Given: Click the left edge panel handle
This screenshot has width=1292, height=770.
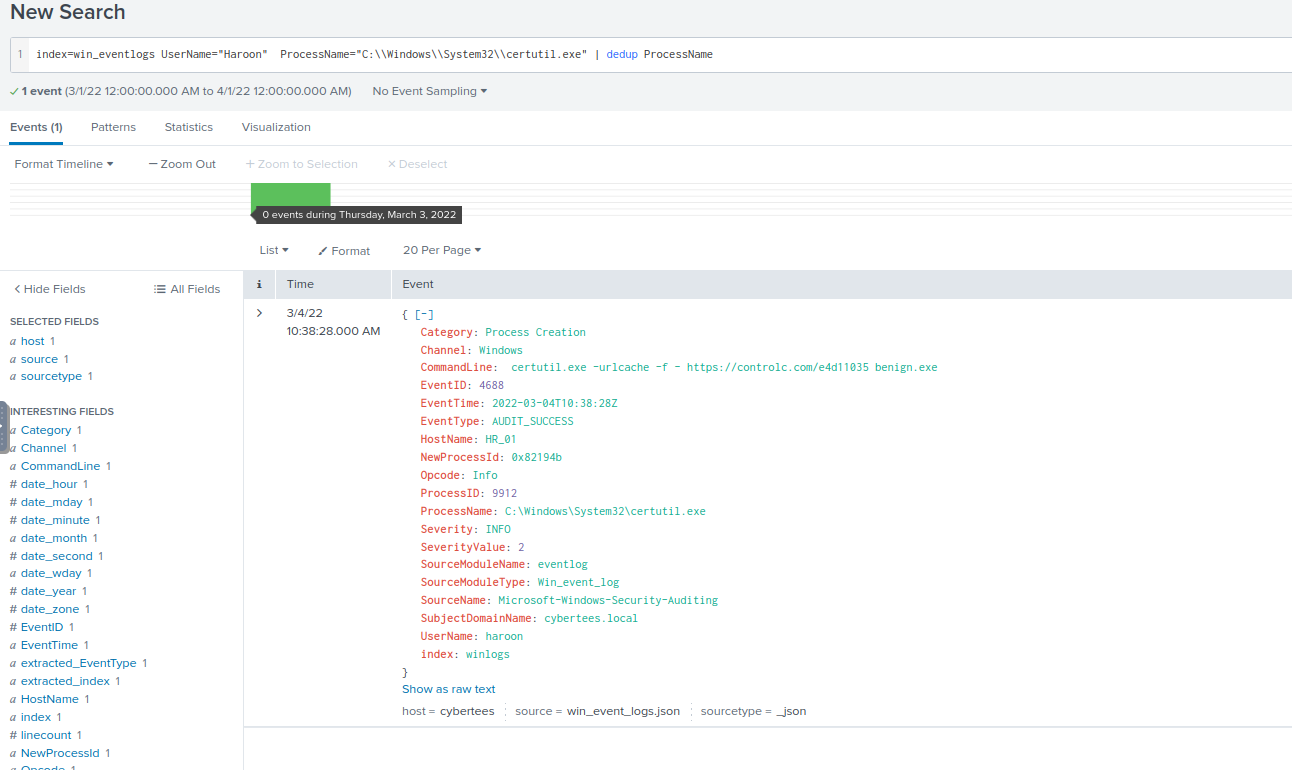Looking at the screenshot, I should (3, 427).
